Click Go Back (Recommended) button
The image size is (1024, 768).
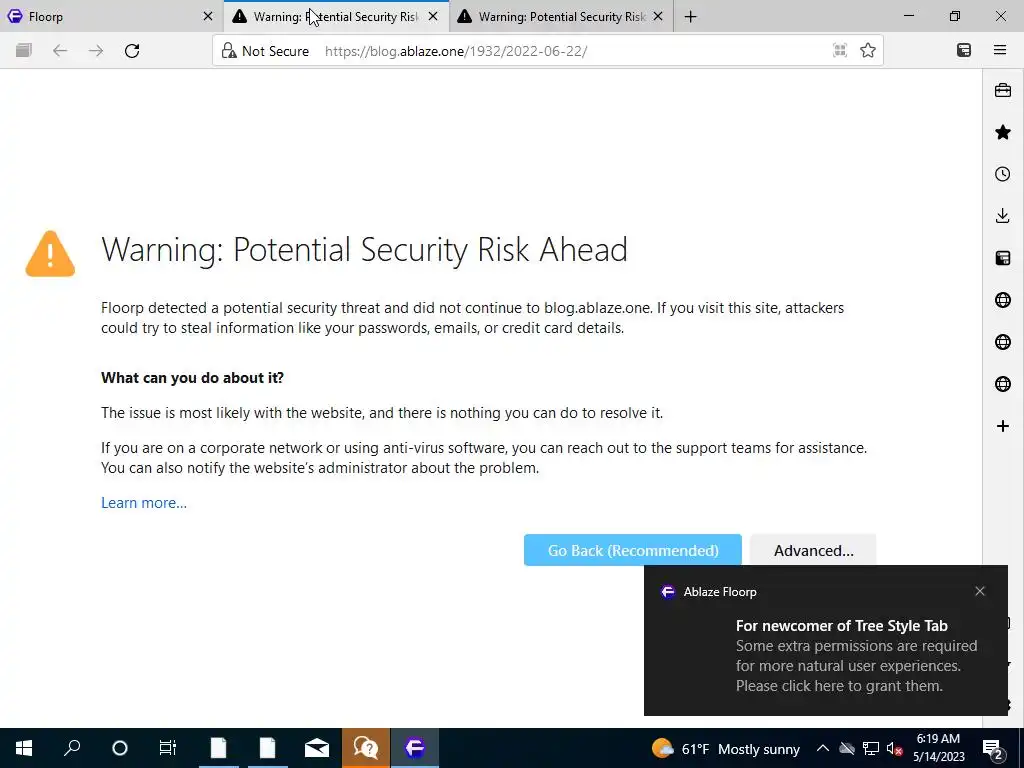coord(632,551)
